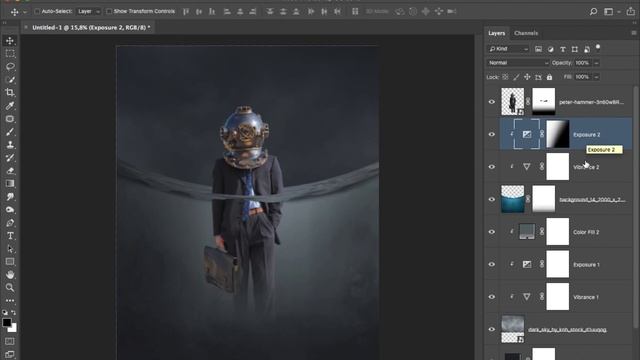
Task: Filter layers by shape layers icon
Action: pyautogui.click(x=575, y=49)
